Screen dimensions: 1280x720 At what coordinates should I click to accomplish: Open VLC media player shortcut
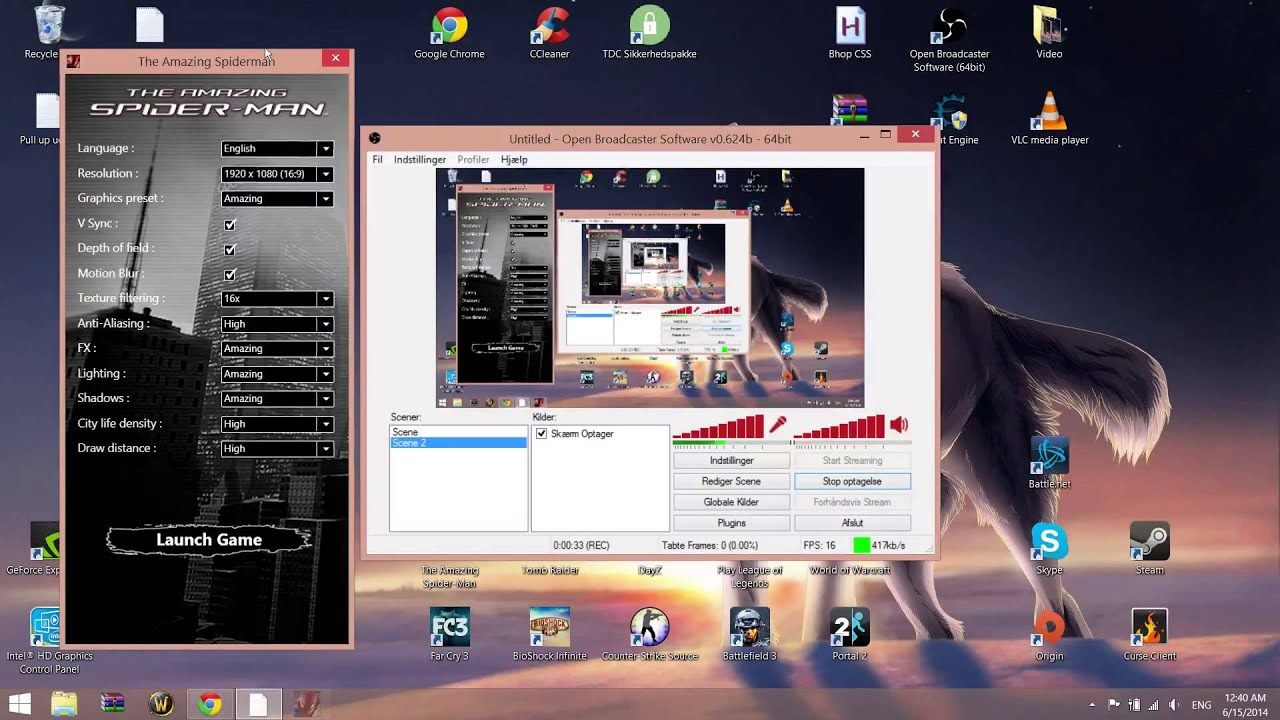[x=1049, y=119]
